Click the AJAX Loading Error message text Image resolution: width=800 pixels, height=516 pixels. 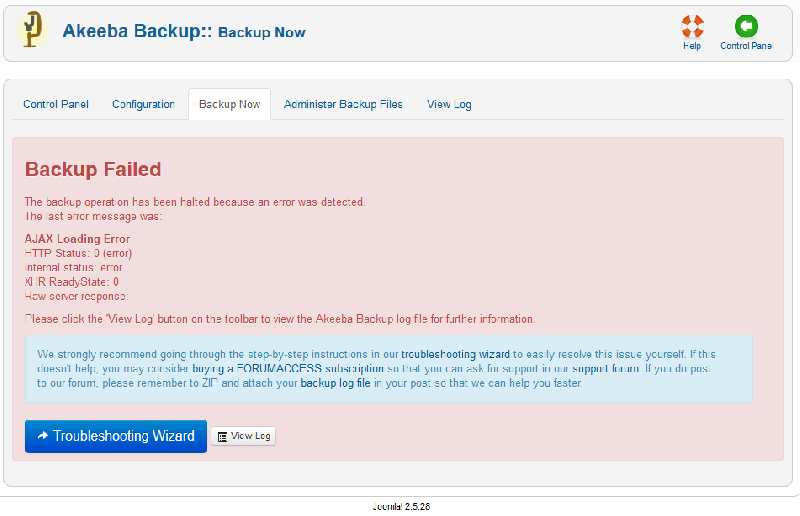77,239
